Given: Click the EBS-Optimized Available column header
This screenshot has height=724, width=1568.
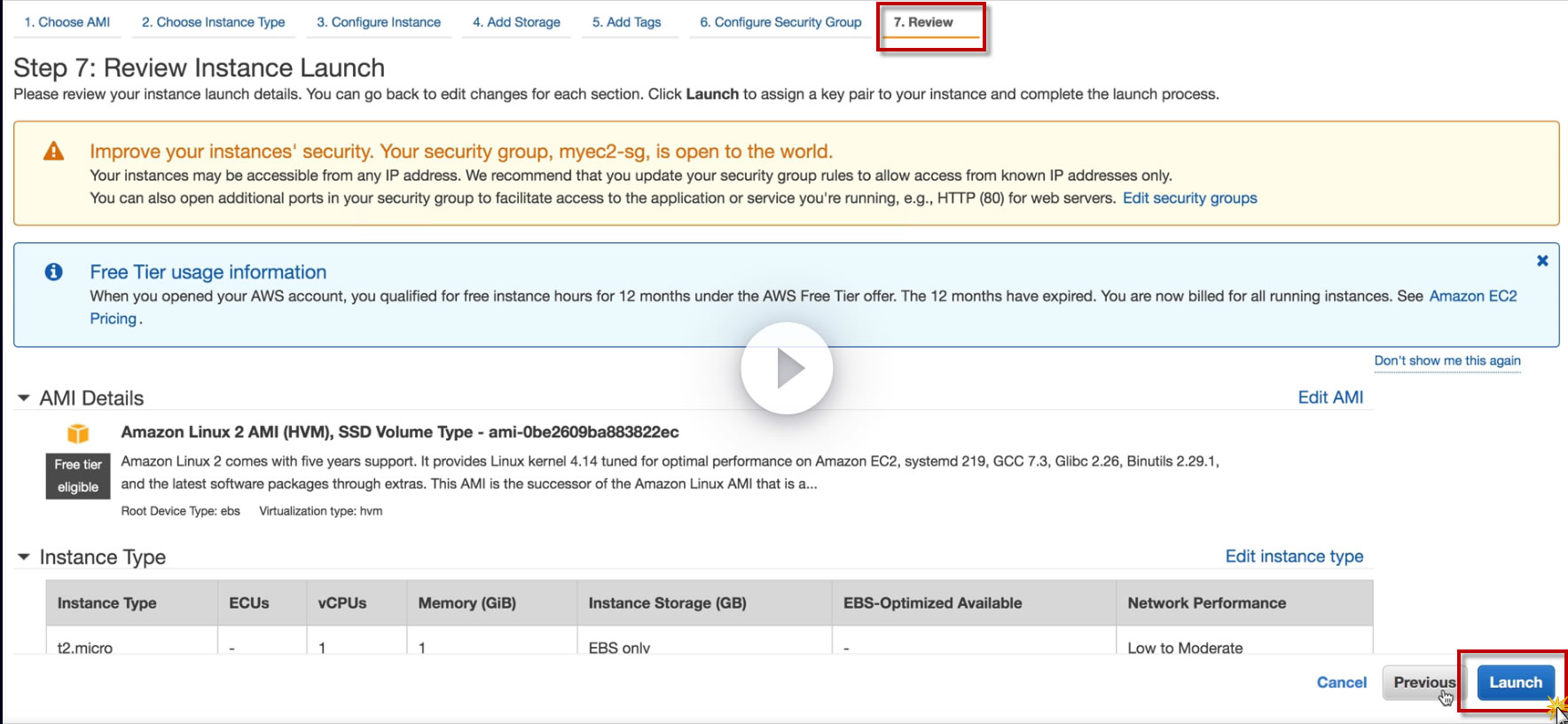Looking at the screenshot, I should [974, 603].
